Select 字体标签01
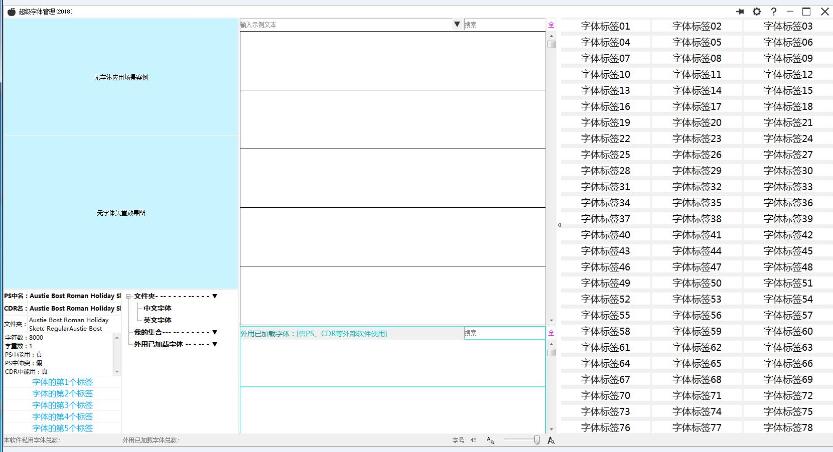Viewport: 833px width, 452px height. (605, 26)
